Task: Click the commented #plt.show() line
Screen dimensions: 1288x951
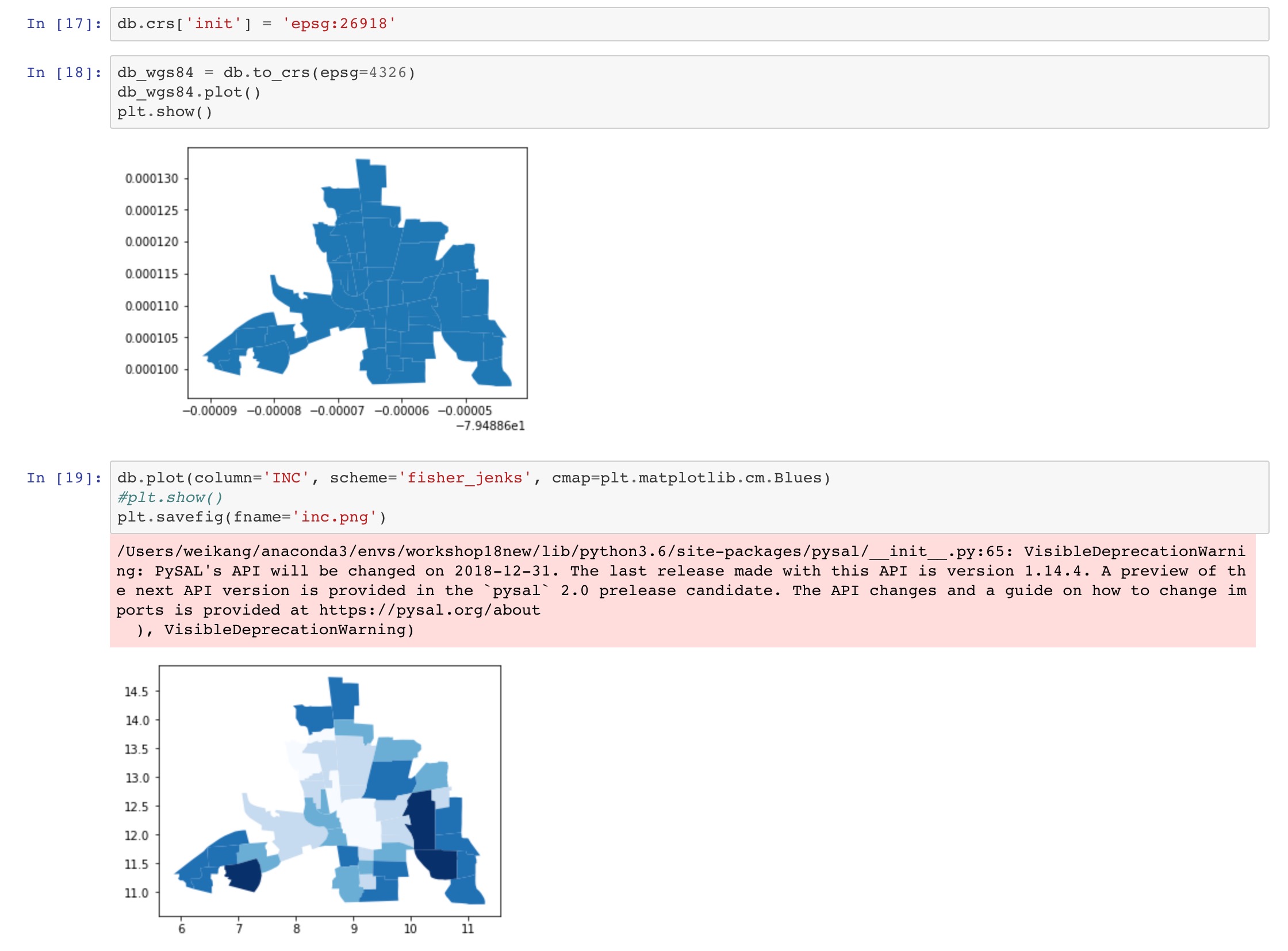Action: tap(170, 498)
